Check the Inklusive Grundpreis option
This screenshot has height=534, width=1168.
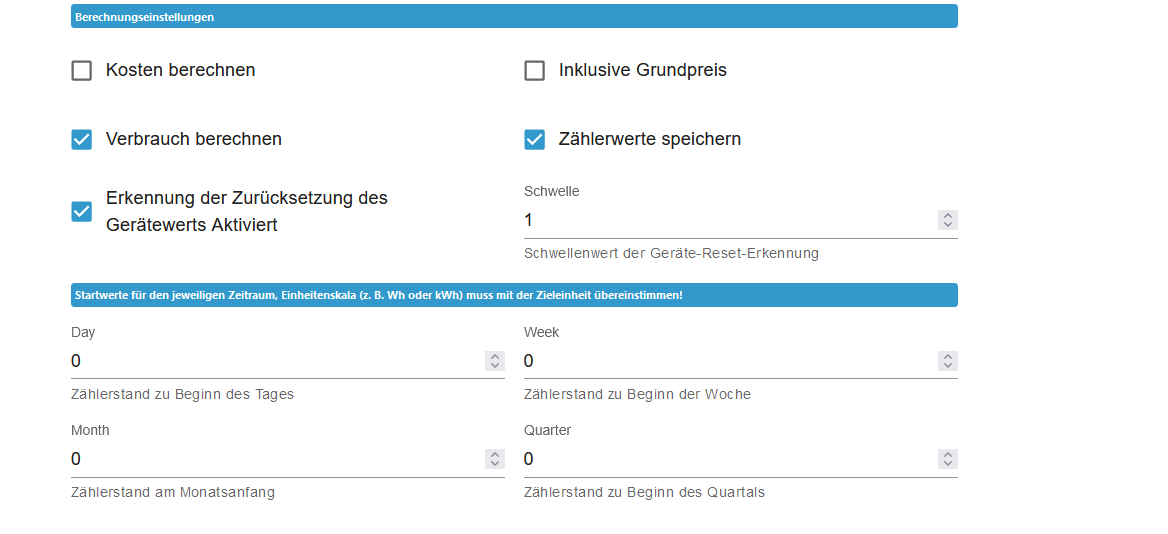[x=535, y=71]
